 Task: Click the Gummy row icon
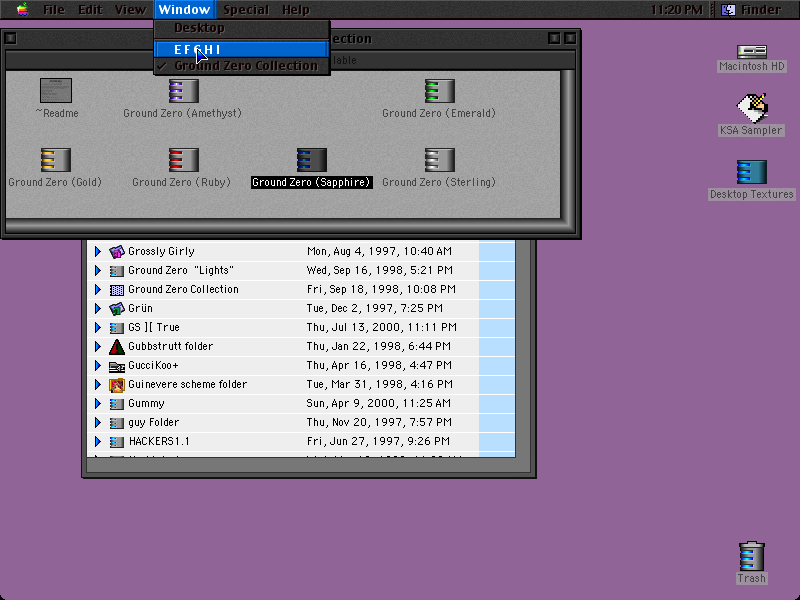pos(117,404)
